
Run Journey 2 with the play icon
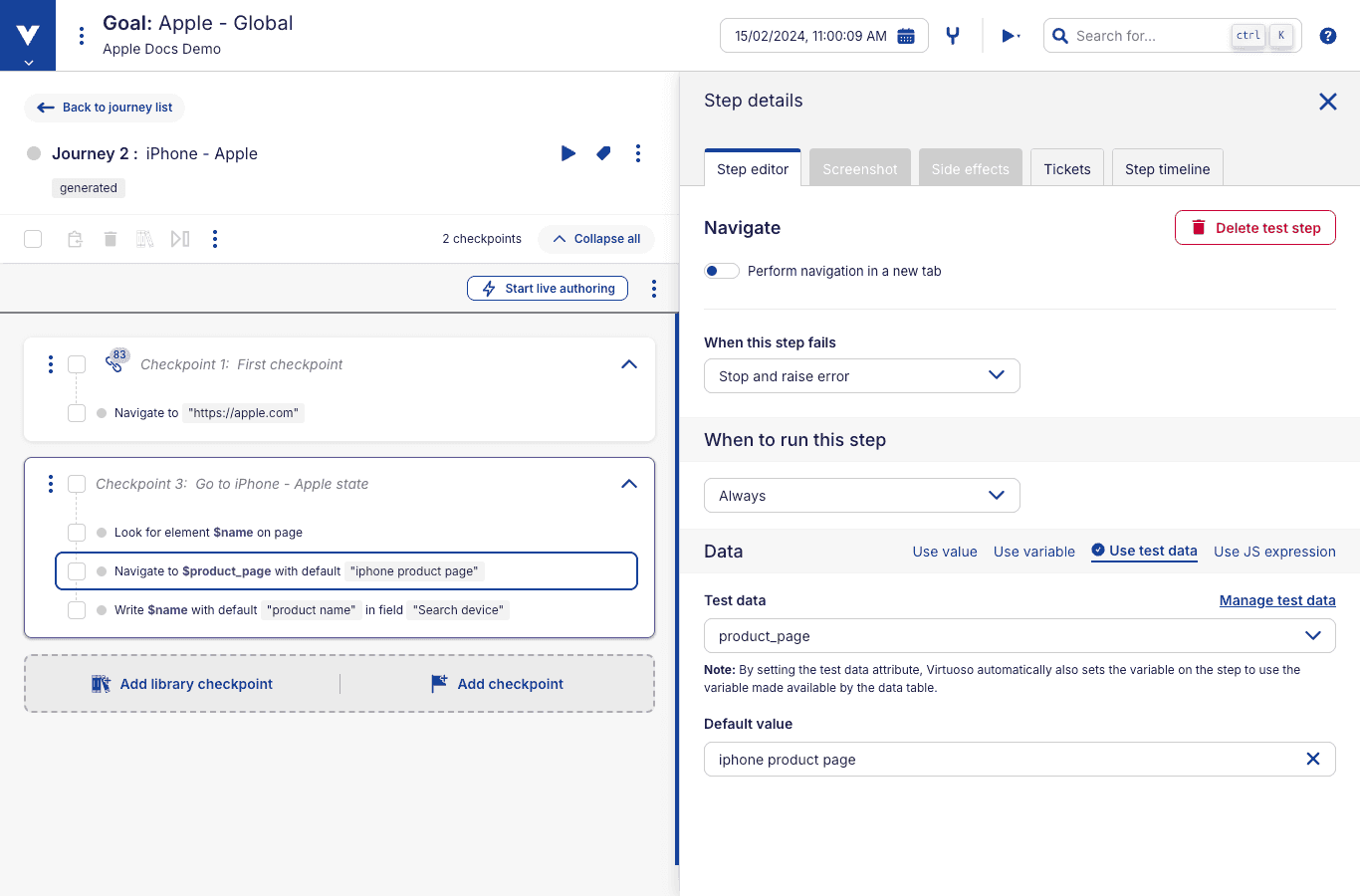tap(568, 153)
